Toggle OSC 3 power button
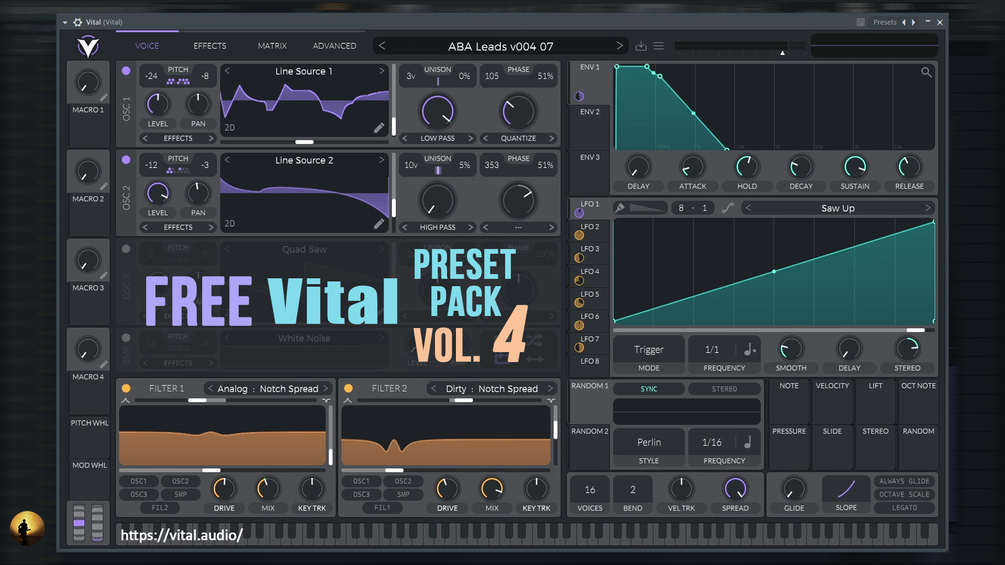1005x565 pixels. pos(126,249)
